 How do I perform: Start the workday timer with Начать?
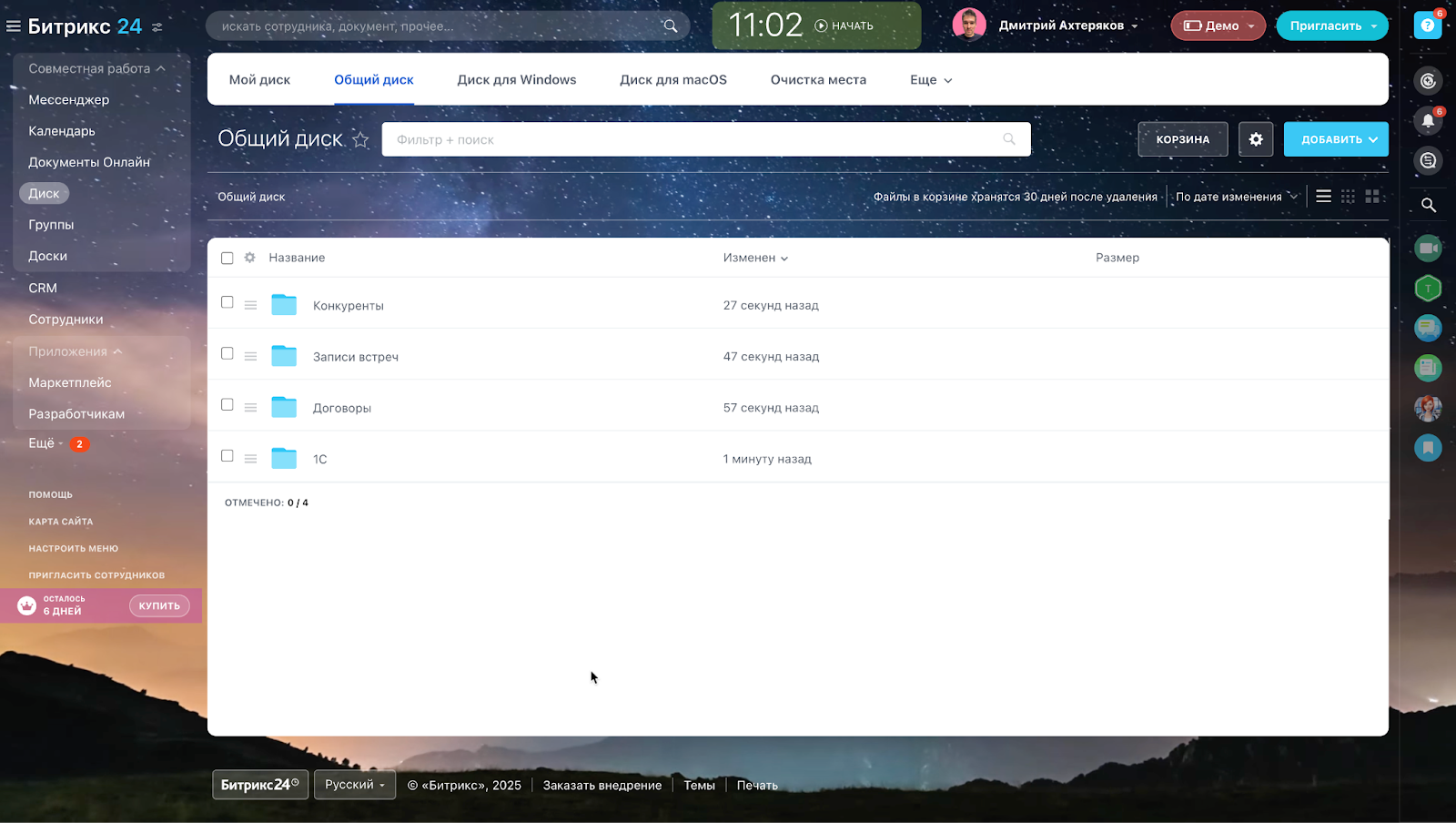844,25
